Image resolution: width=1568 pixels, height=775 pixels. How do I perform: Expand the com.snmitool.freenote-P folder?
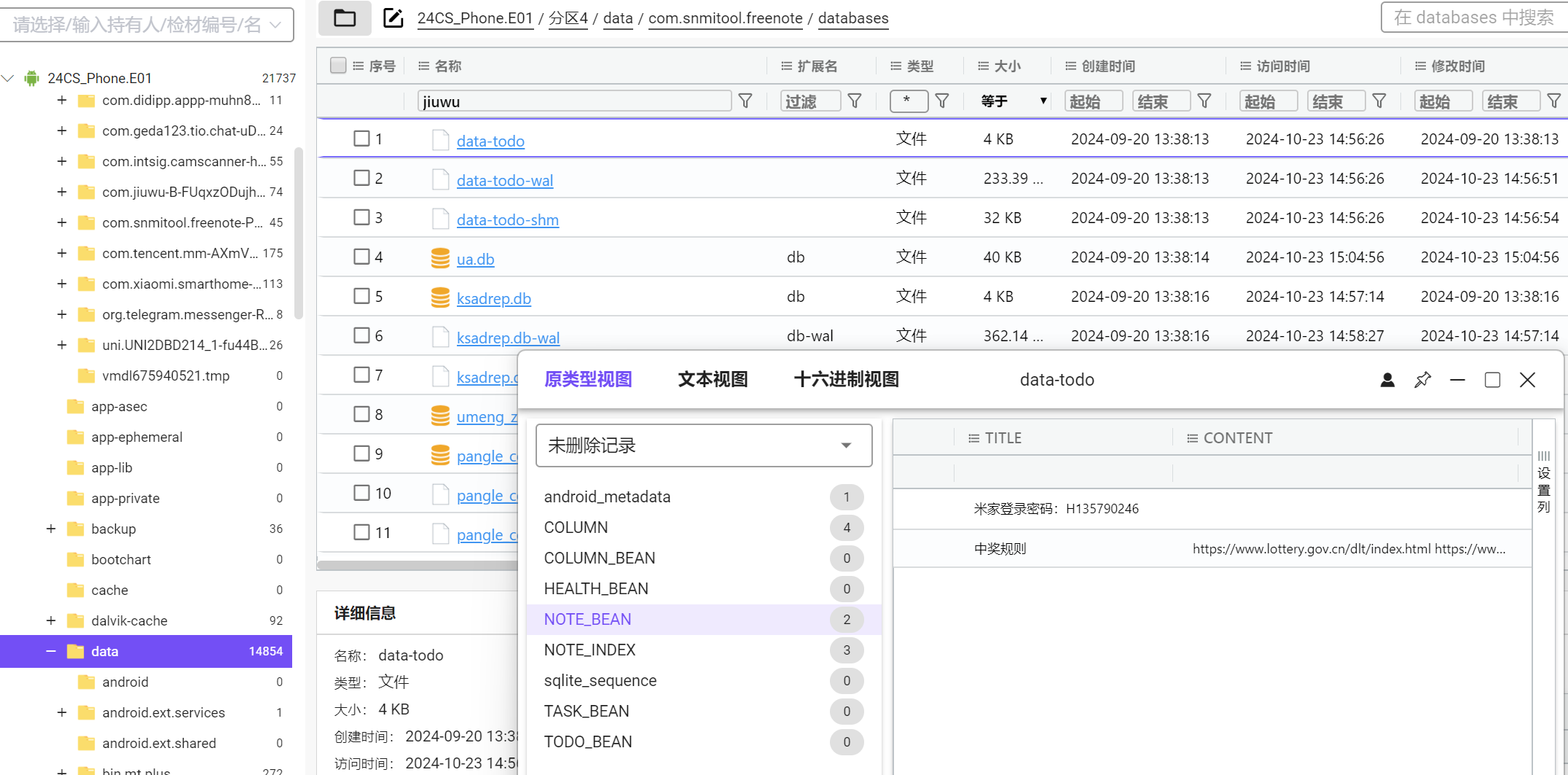(62, 222)
